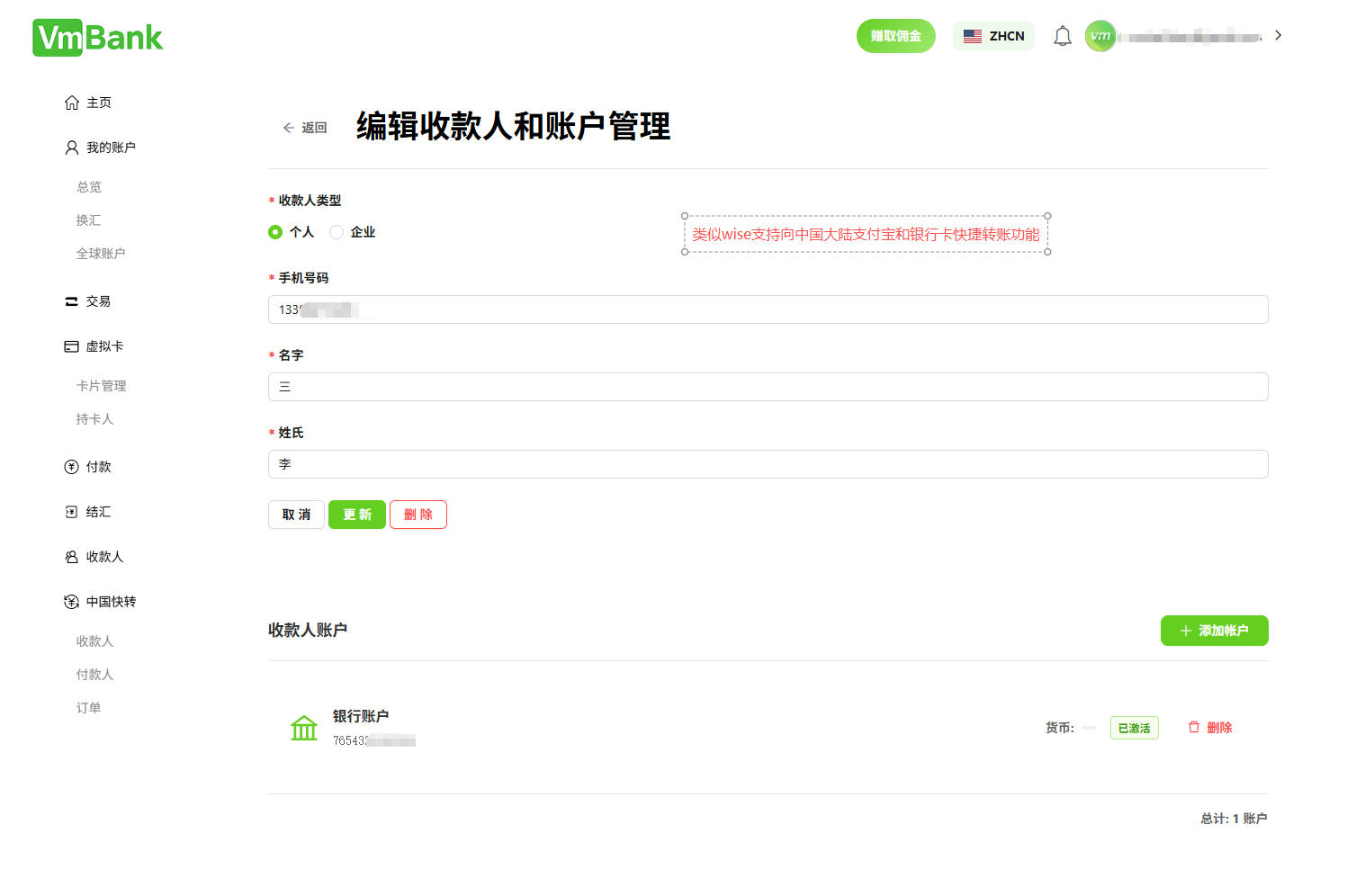Select the 收款人 payee icon in sidebar
Image resolution: width=1365 pixels, height=896 pixels.
pos(72,556)
